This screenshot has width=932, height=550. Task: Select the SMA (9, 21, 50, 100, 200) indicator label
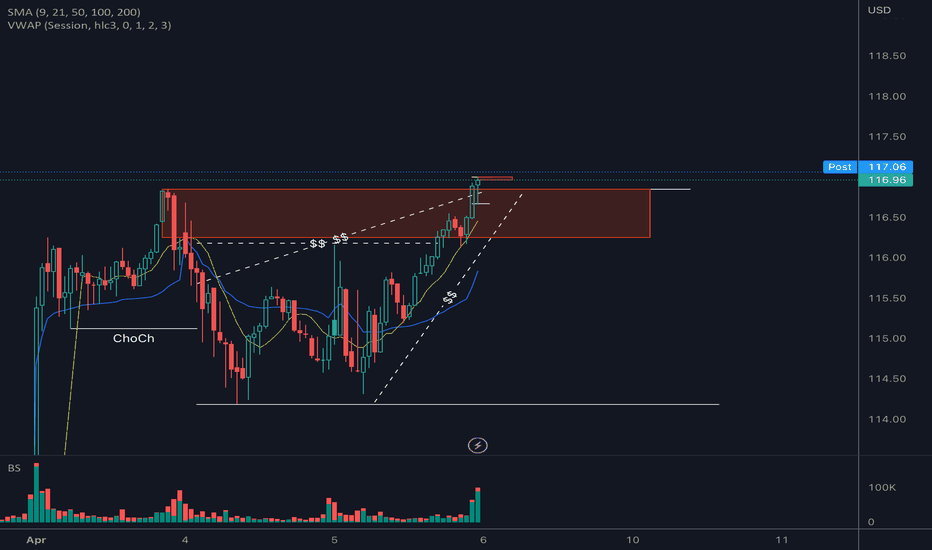(x=74, y=12)
